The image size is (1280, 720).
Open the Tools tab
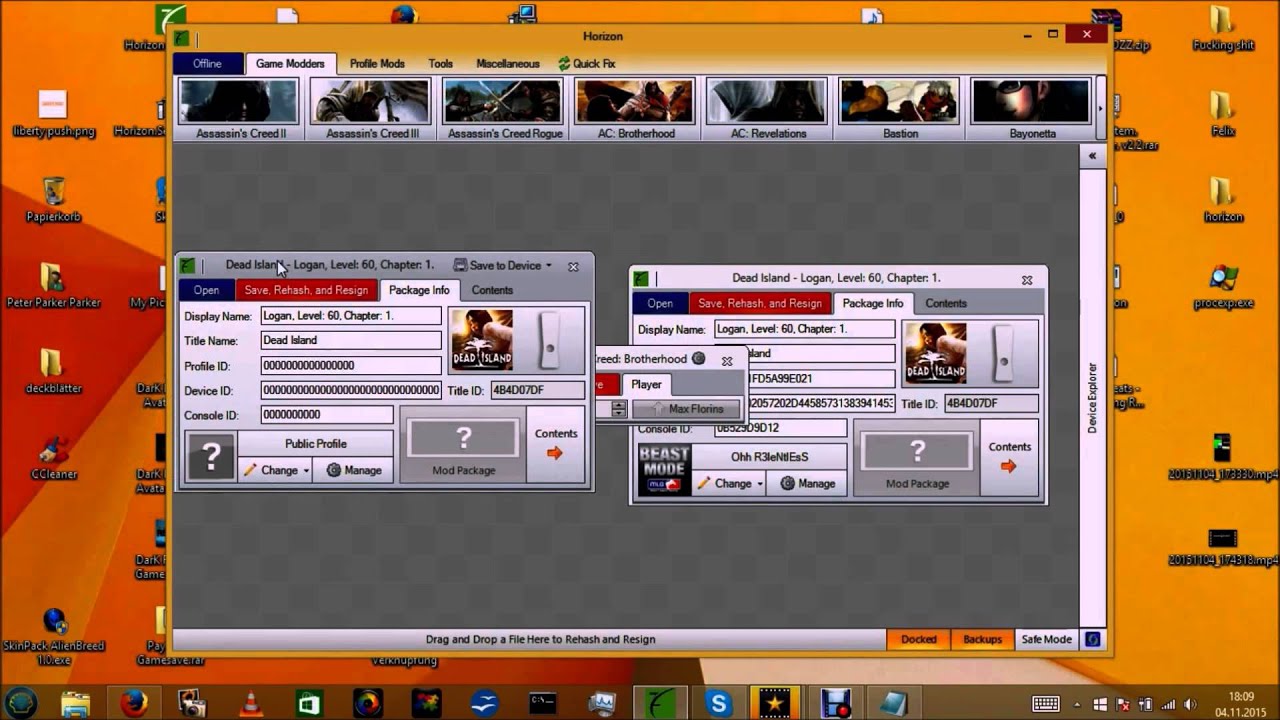click(x=441, y=63)
